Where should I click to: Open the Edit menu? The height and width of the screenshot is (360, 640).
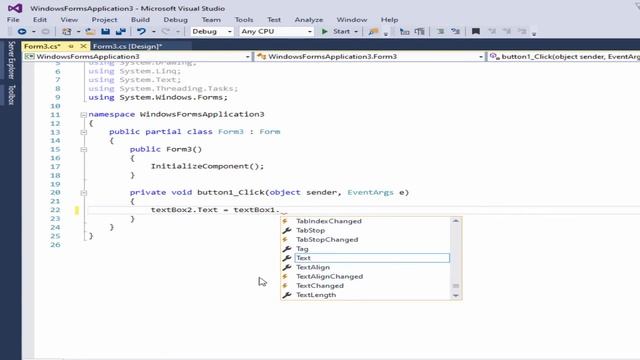coord(40,20)
